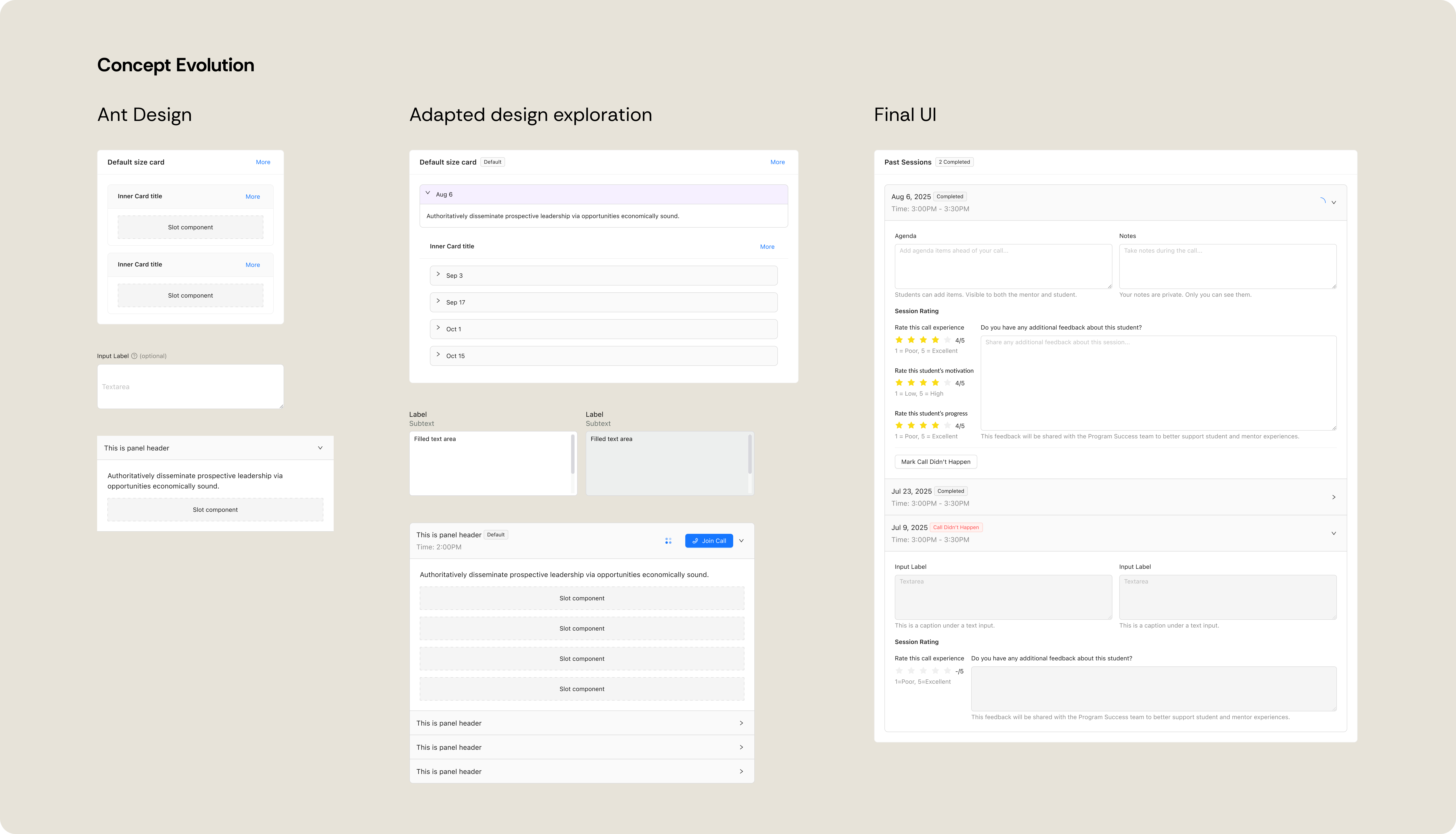Image resolution: width=1456 pixels, height=834 pixels.
Task: Expand the Oct 15 accordion row
Action: [x=604, y=356]
